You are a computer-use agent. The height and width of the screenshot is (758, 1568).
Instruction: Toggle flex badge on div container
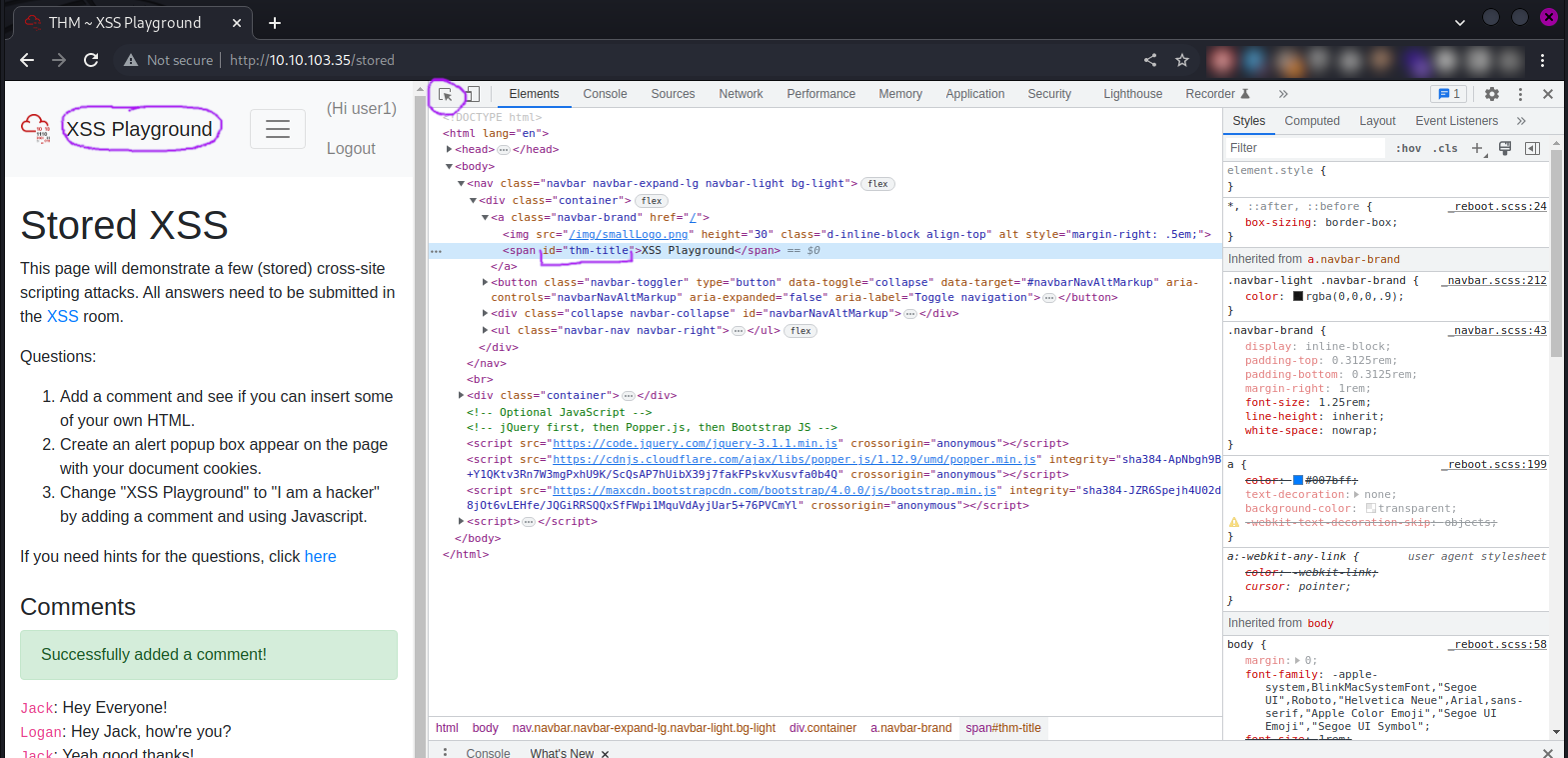point(652,201)
